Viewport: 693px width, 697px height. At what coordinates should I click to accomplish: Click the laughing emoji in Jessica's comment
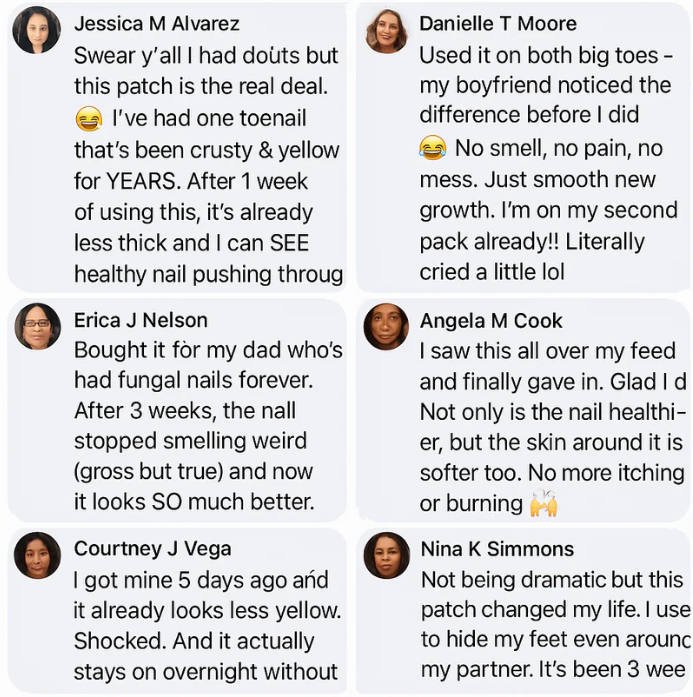(x=88, y=120)
